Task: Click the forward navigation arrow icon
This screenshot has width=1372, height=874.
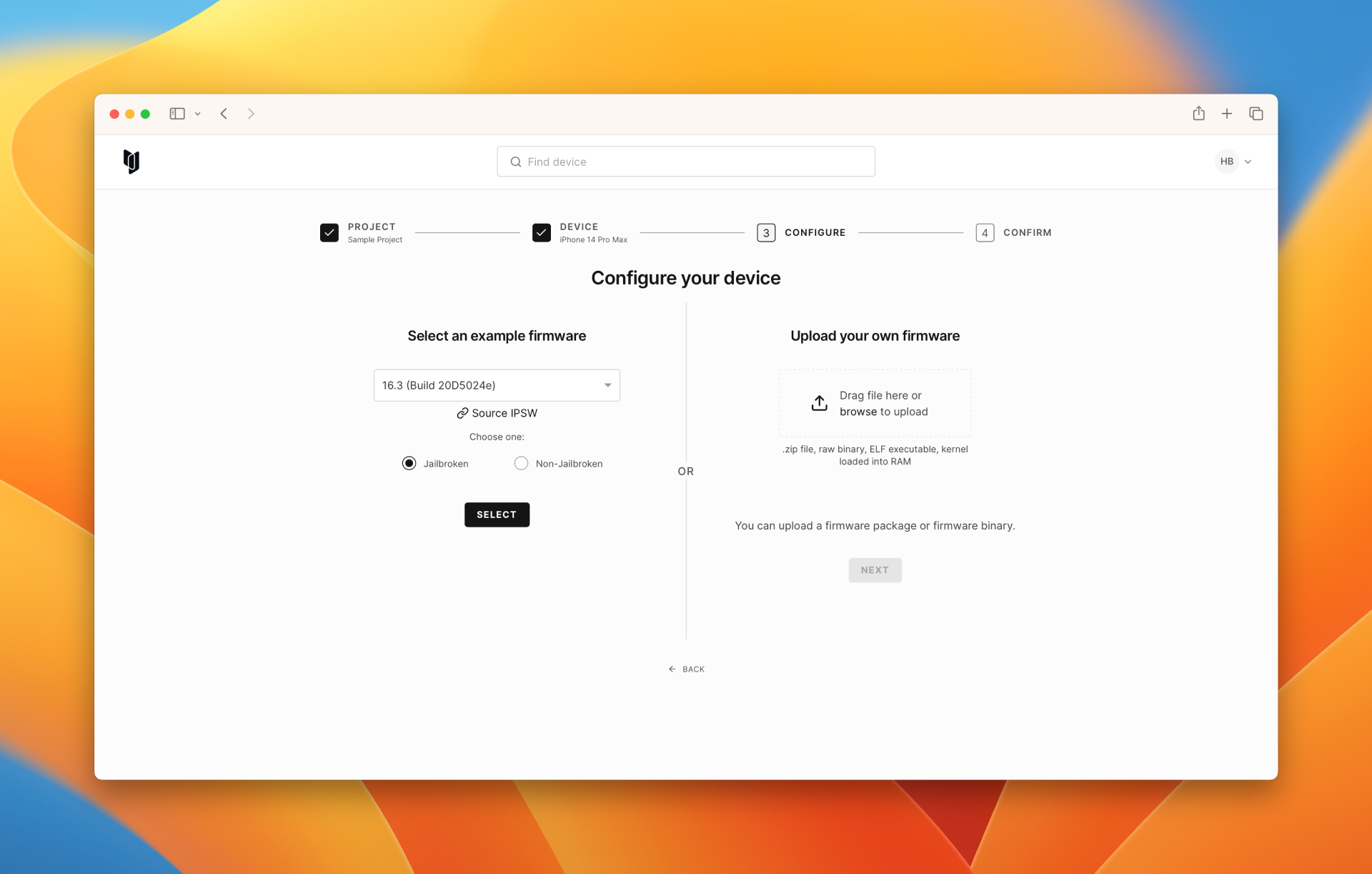Action: coord(251,113)
